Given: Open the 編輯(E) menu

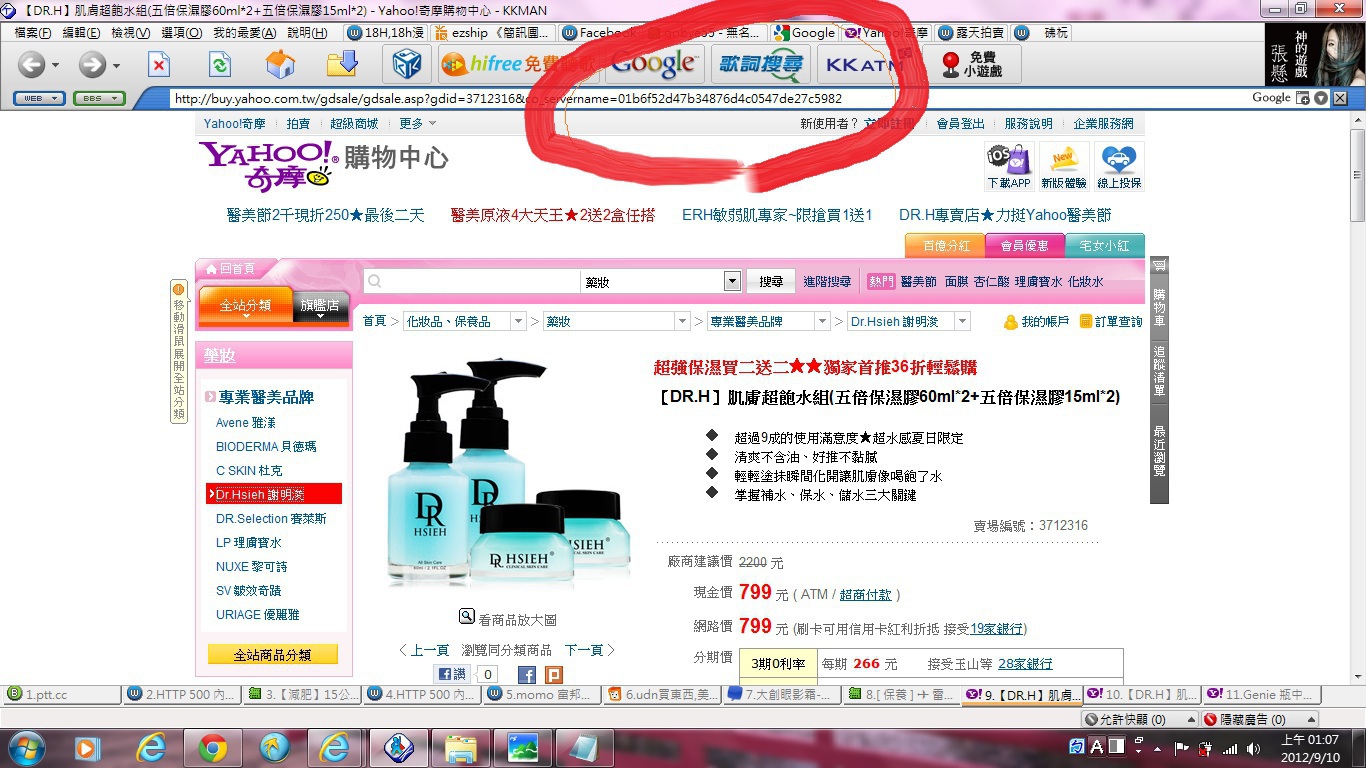Looking at the screenshot, I should click(x=81, y=33).
